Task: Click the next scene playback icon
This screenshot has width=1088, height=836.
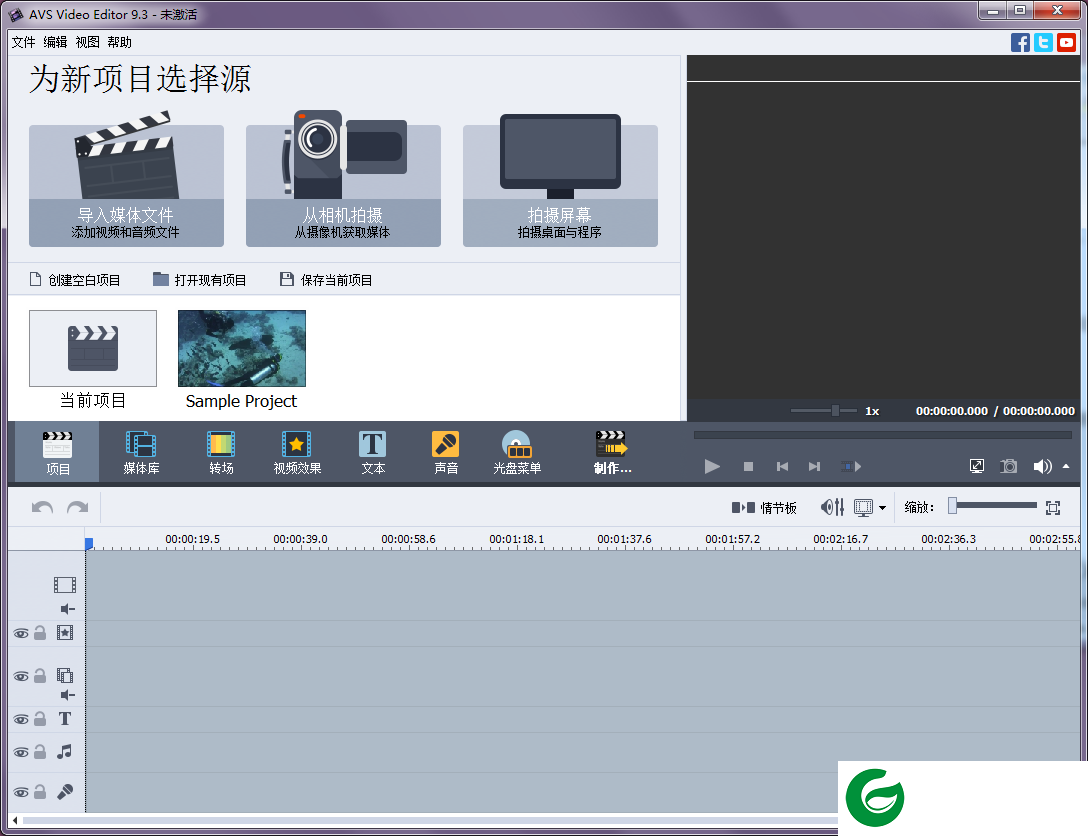Action: 851,466
